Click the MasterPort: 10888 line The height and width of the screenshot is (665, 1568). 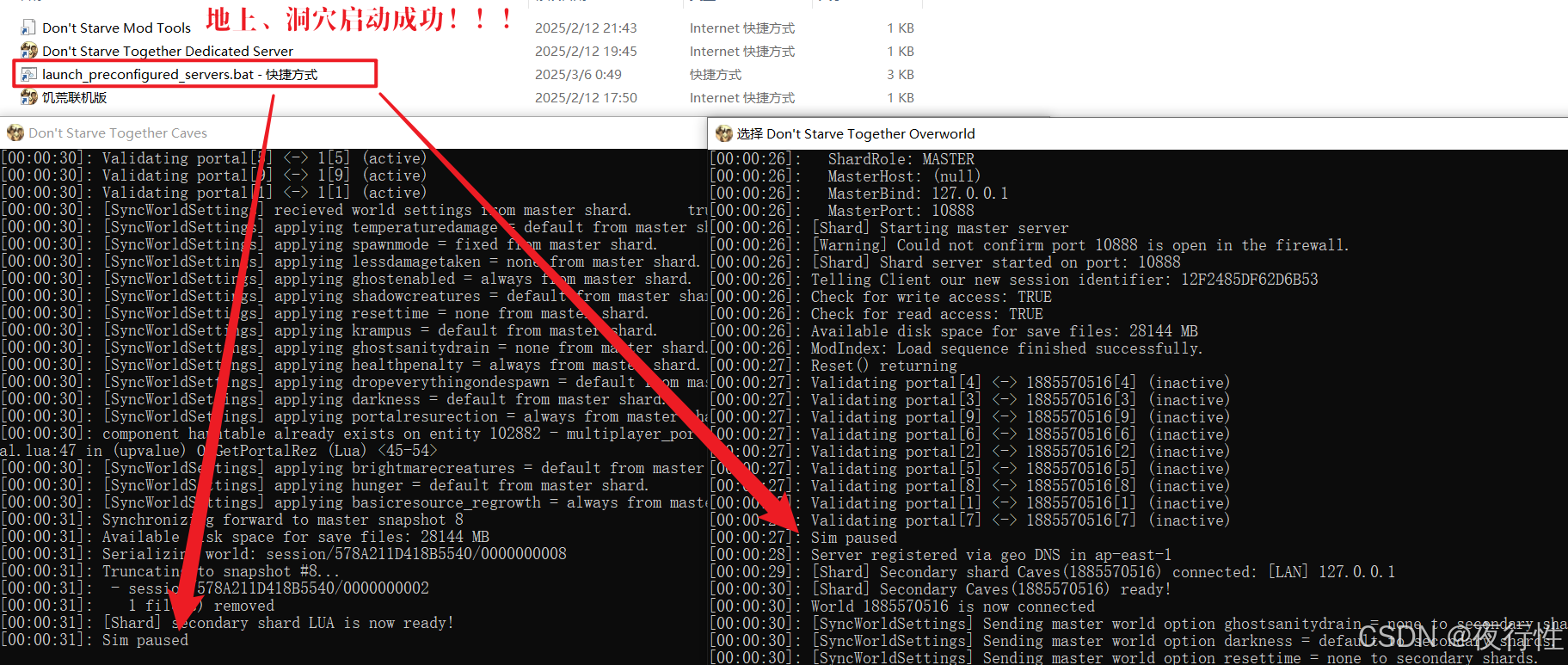tap(842, 211)
